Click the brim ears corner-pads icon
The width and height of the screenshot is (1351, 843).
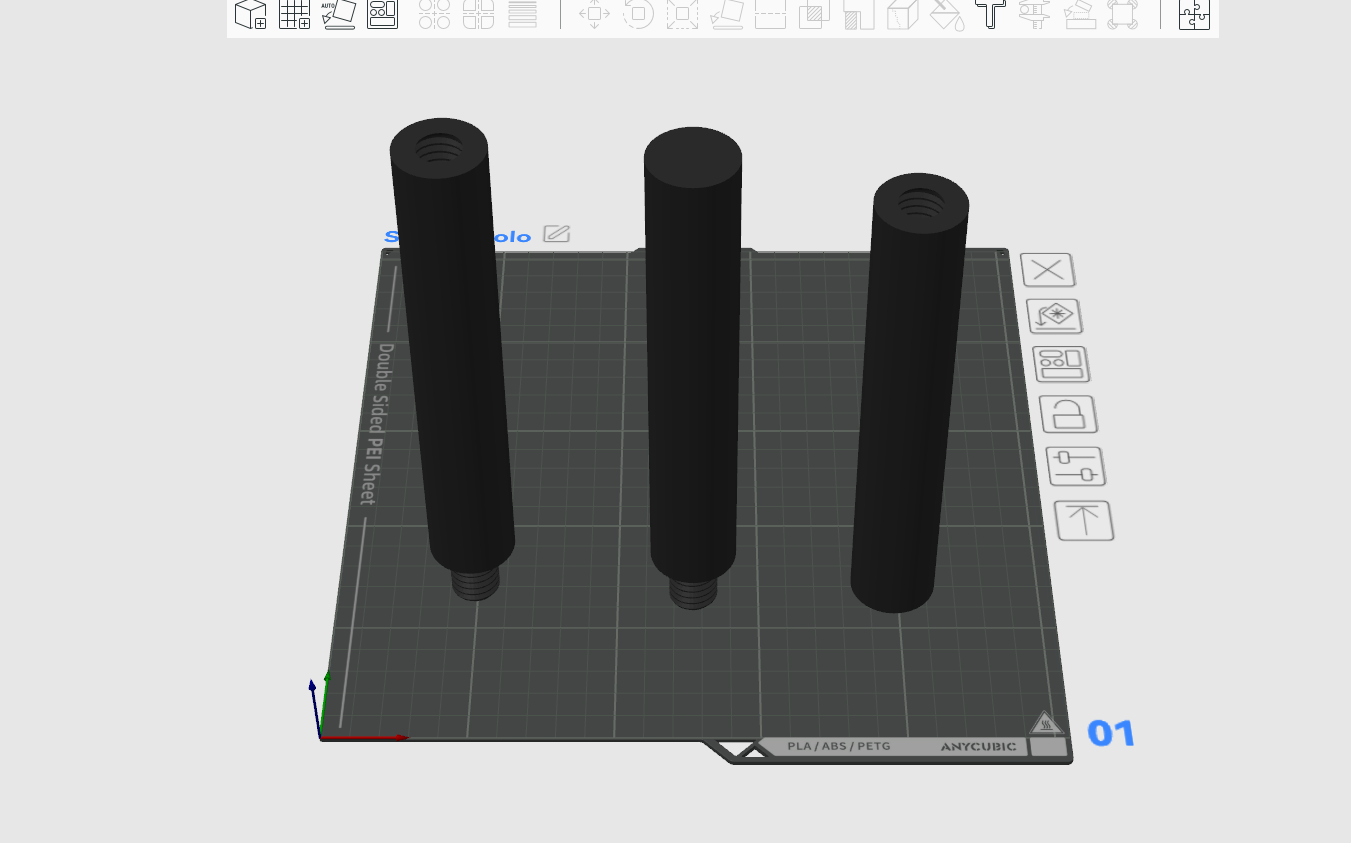click(1123, 14)
